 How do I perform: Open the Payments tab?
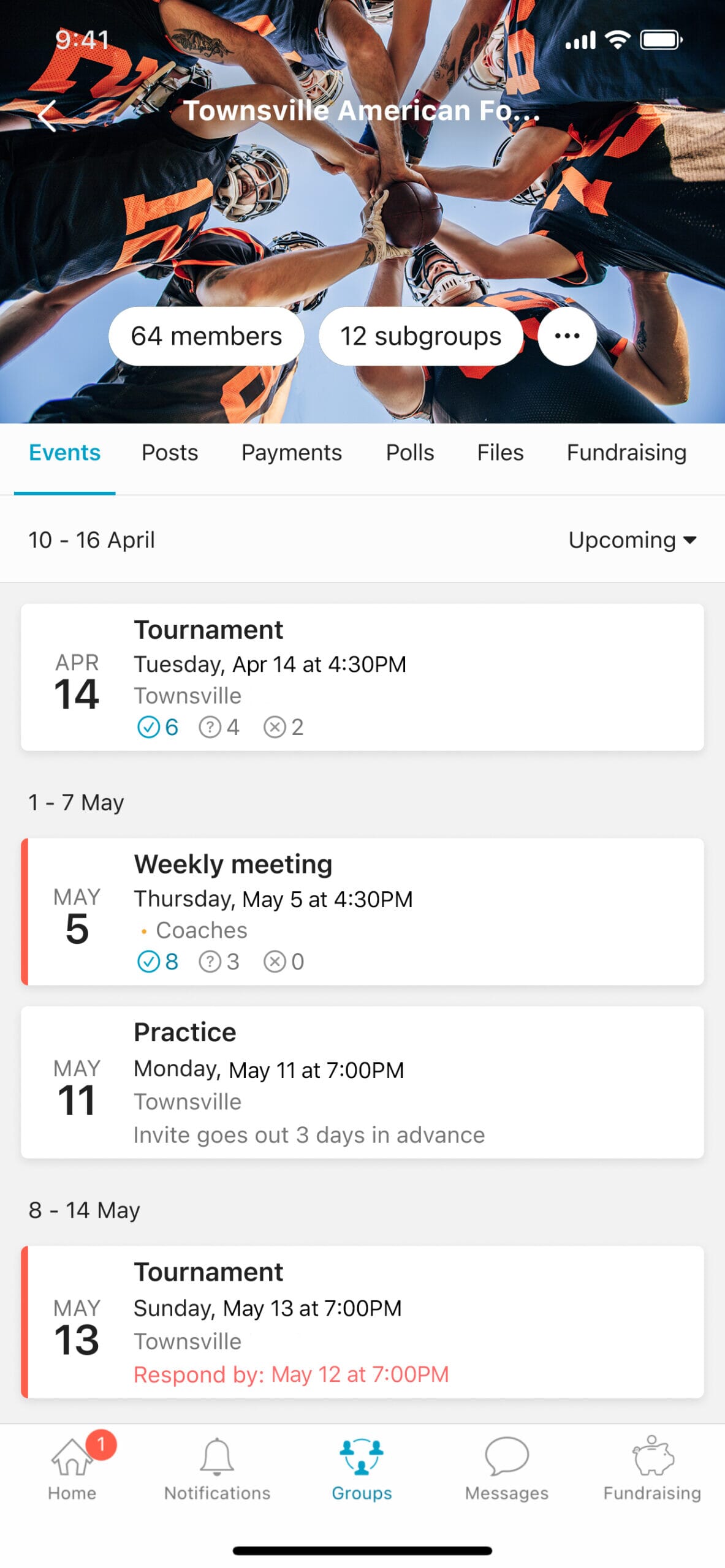tap(292, 453)
